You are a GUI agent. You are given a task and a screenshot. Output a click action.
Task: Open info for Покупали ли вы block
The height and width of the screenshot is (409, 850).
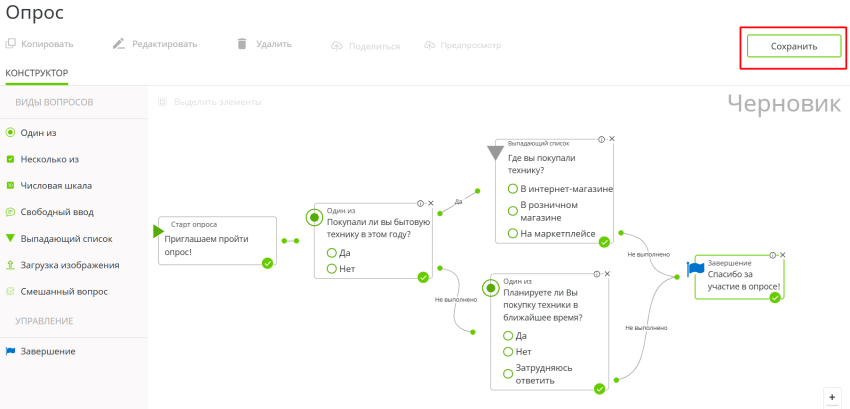tap(420, 203)
